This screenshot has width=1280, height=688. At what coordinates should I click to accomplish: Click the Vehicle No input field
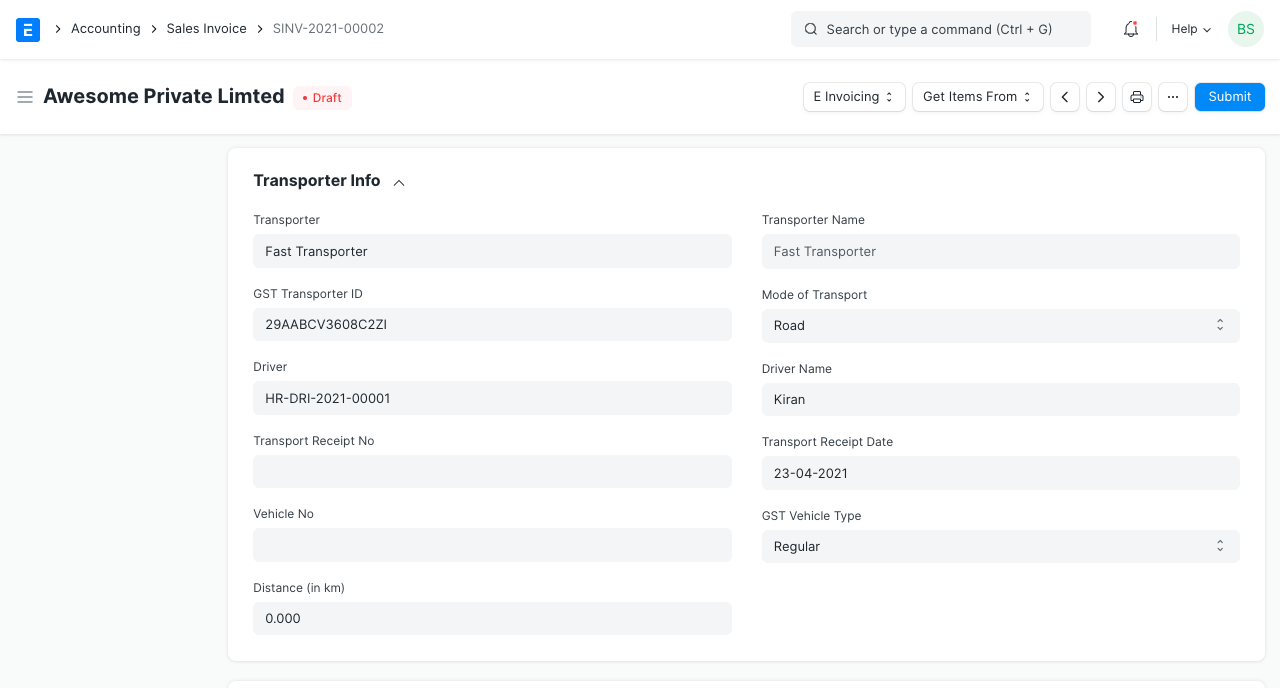(491, 544)
